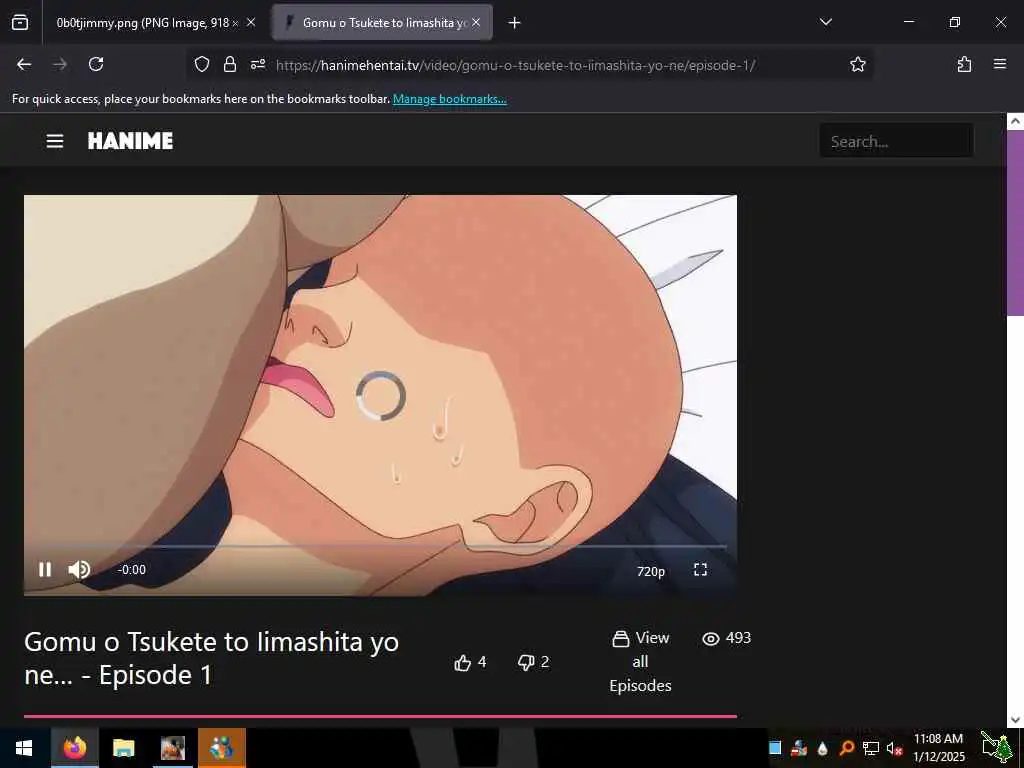
Task: Click the purple vertical scrollbar thumb
Action: [1015, 222]
